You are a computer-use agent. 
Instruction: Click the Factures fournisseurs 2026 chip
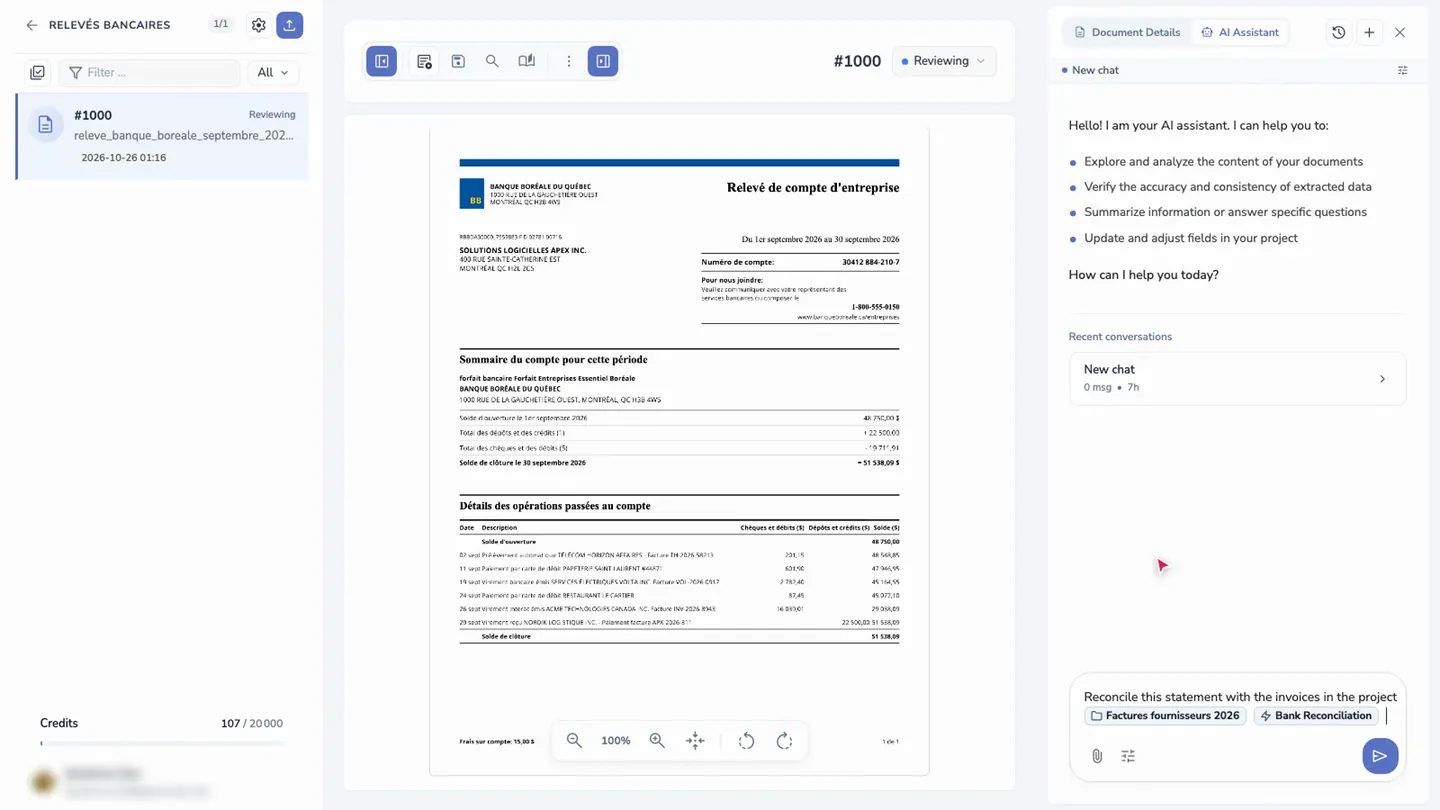coord(1165,716)
